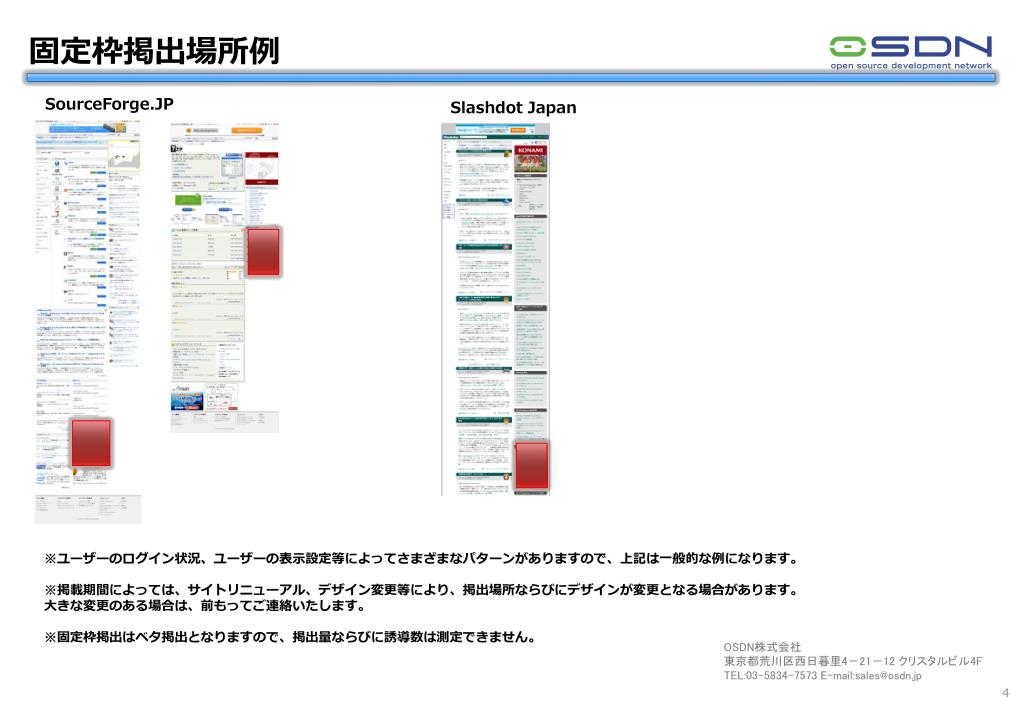Viewport: 1023px width, 708px height.
Task: Click the OSDN logo
Action: coord(911,52)
